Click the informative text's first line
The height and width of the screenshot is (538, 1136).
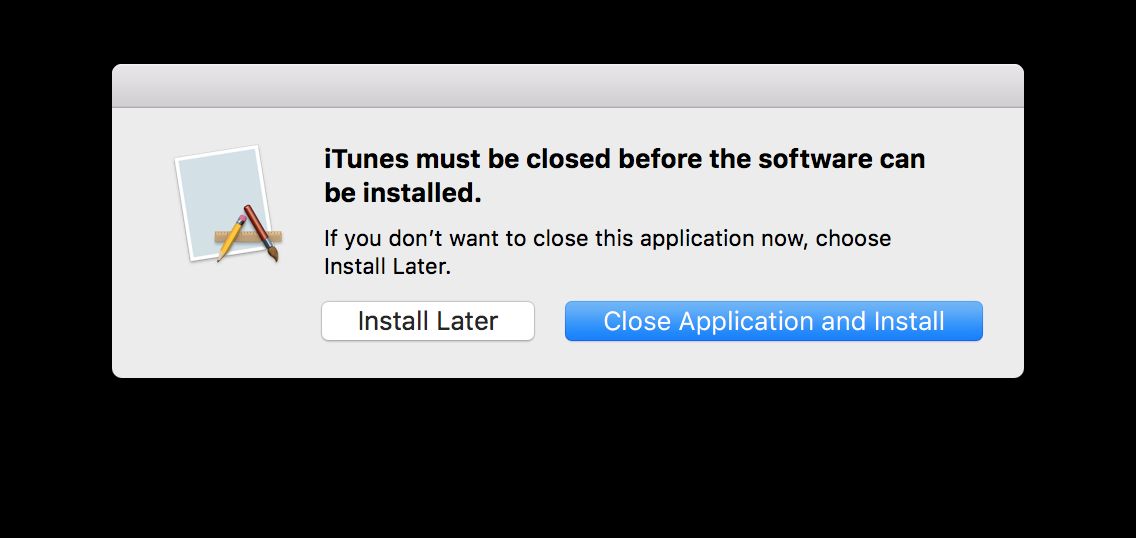pos(606,239)
